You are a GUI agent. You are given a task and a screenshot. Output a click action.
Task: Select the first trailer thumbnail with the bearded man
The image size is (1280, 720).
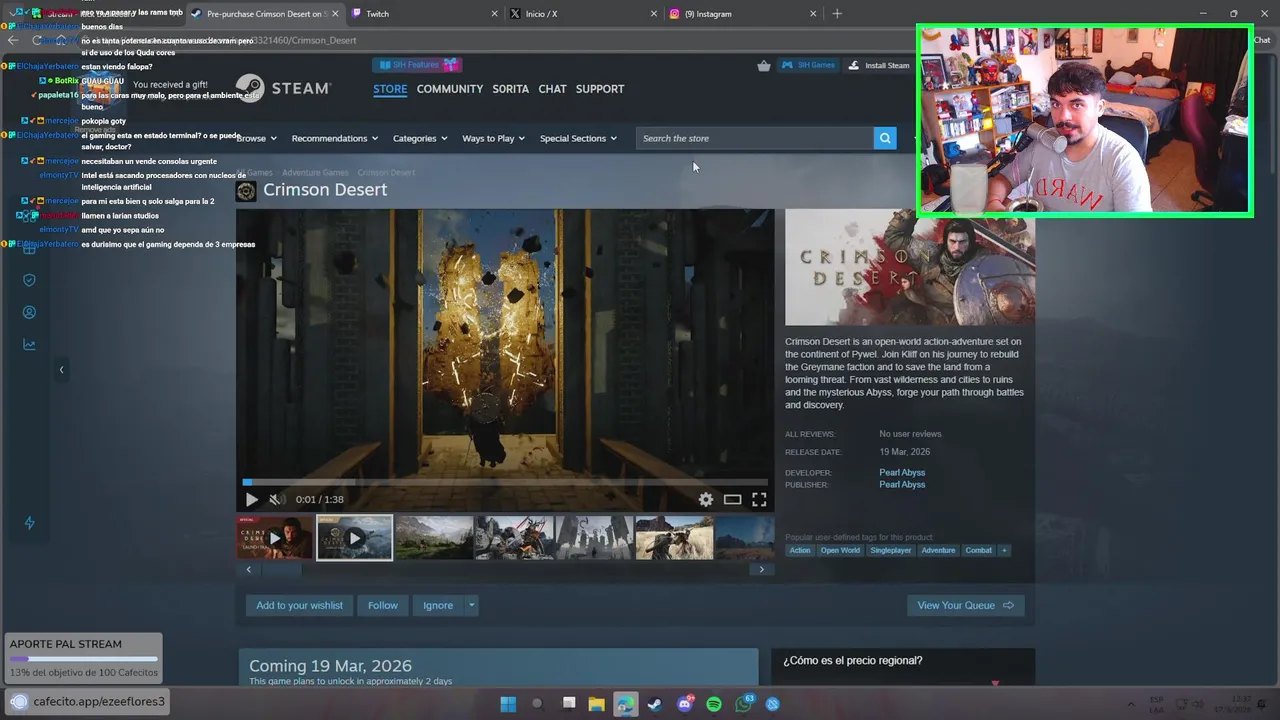274,538
